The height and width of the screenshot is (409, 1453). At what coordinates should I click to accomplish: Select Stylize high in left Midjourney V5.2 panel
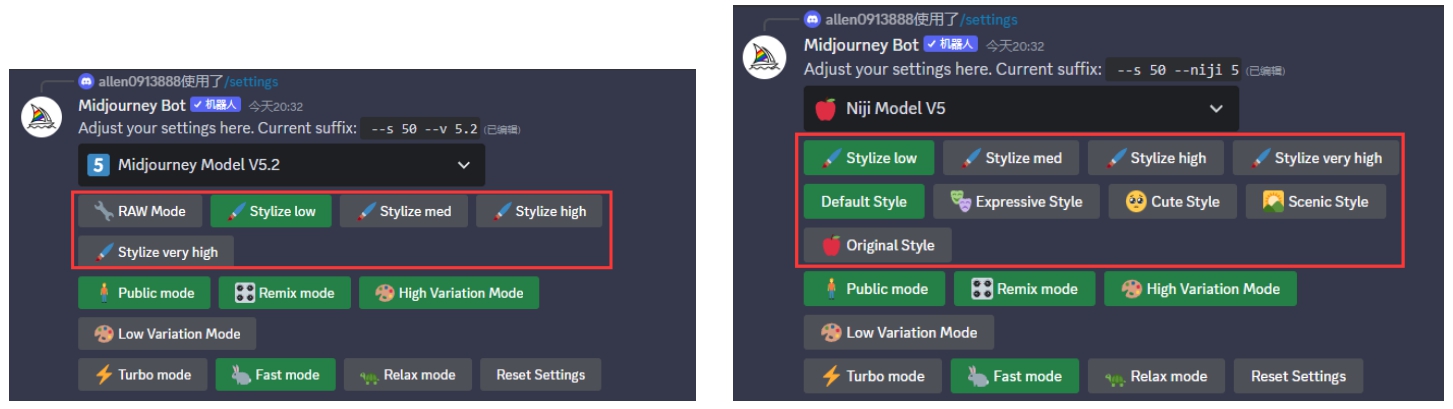pyautogui.click(x=539, y=211)
